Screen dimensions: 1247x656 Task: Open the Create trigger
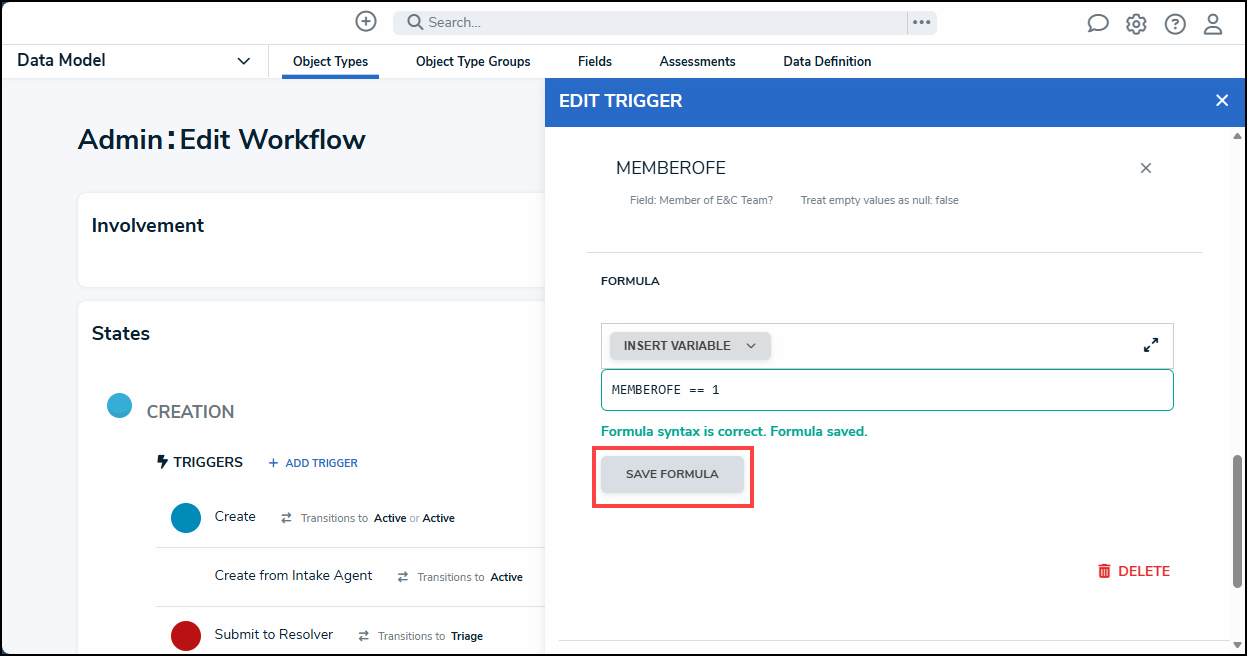tap(235, 517)
